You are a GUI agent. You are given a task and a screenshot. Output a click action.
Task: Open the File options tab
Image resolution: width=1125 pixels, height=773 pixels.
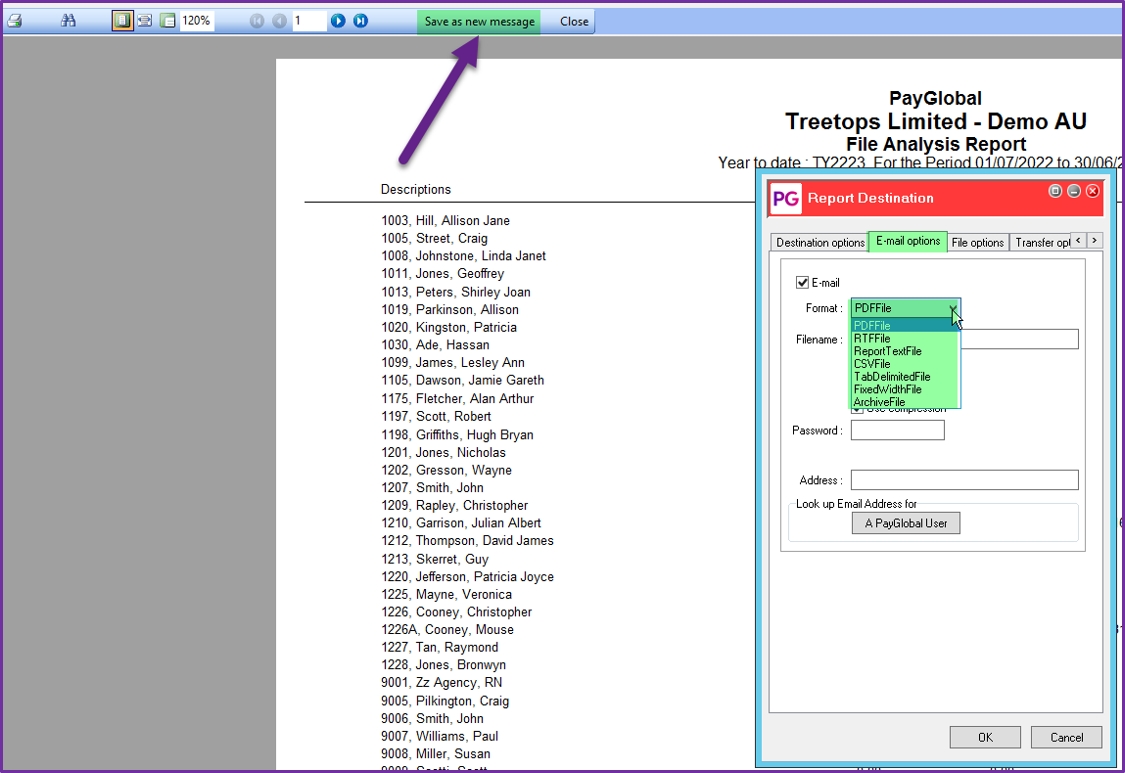[977, 243]
